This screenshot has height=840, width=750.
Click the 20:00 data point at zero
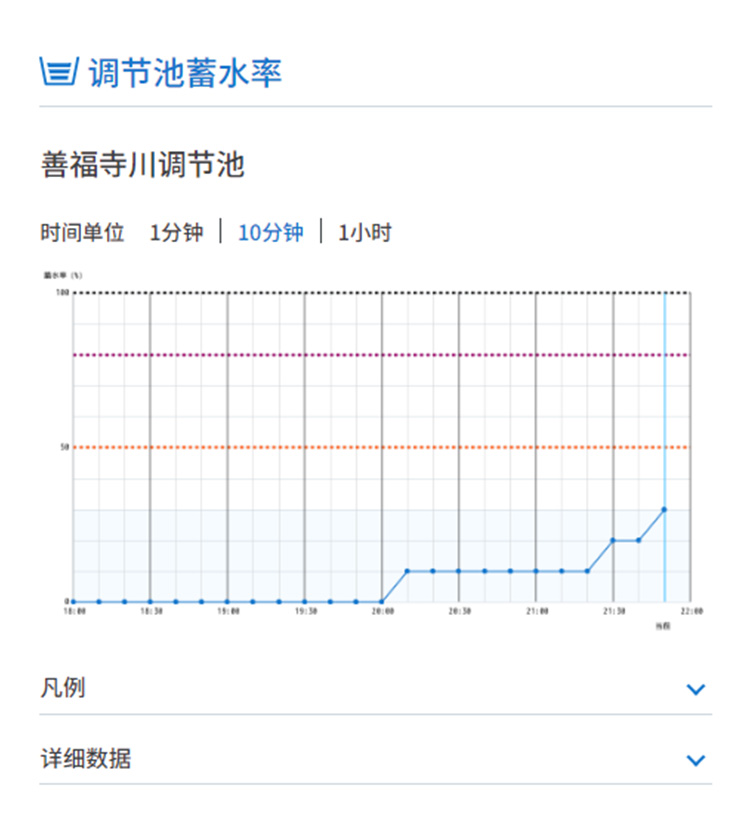(x=381, y=602)
